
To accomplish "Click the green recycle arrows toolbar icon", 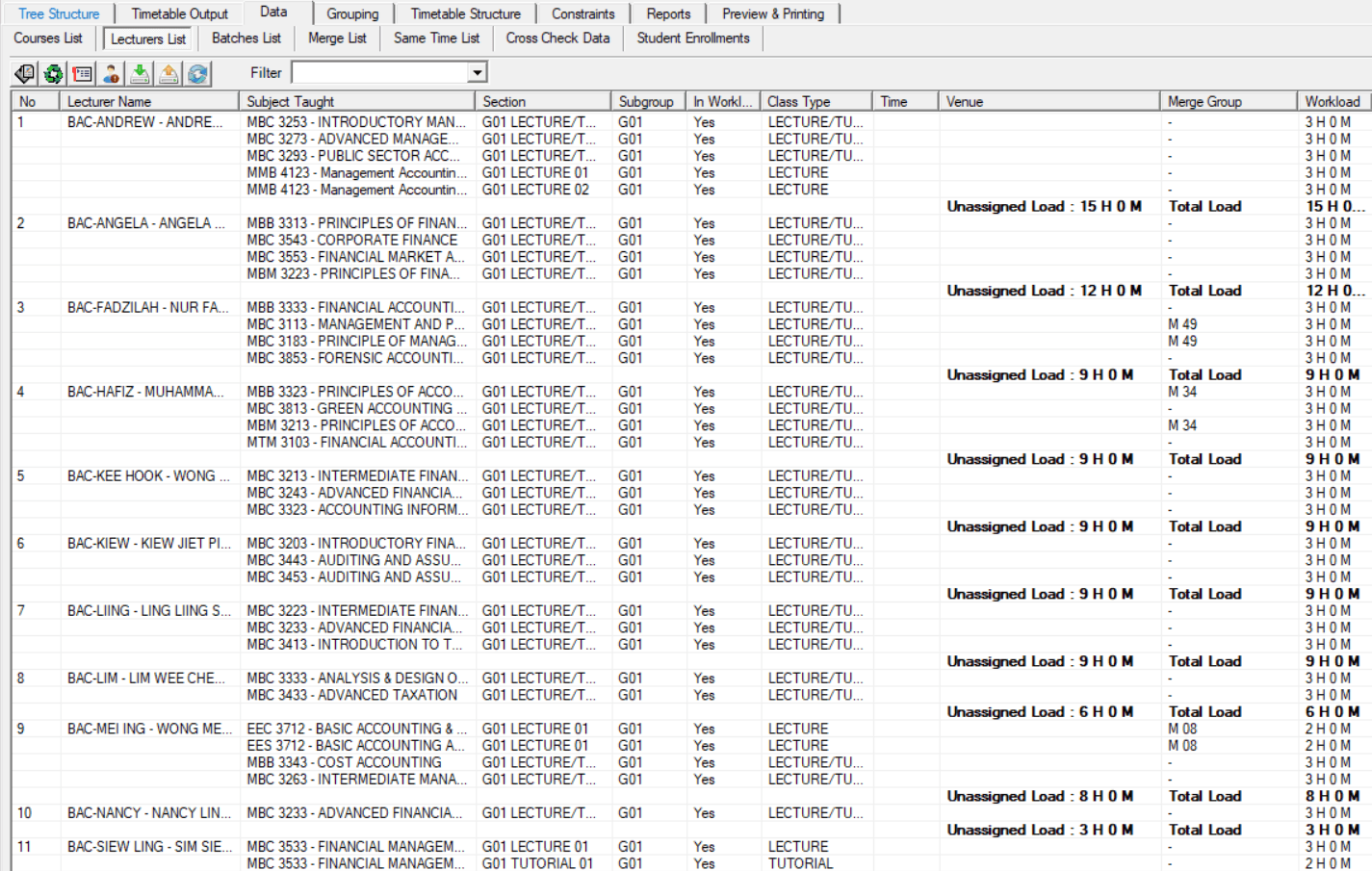I will pos(53,73).
